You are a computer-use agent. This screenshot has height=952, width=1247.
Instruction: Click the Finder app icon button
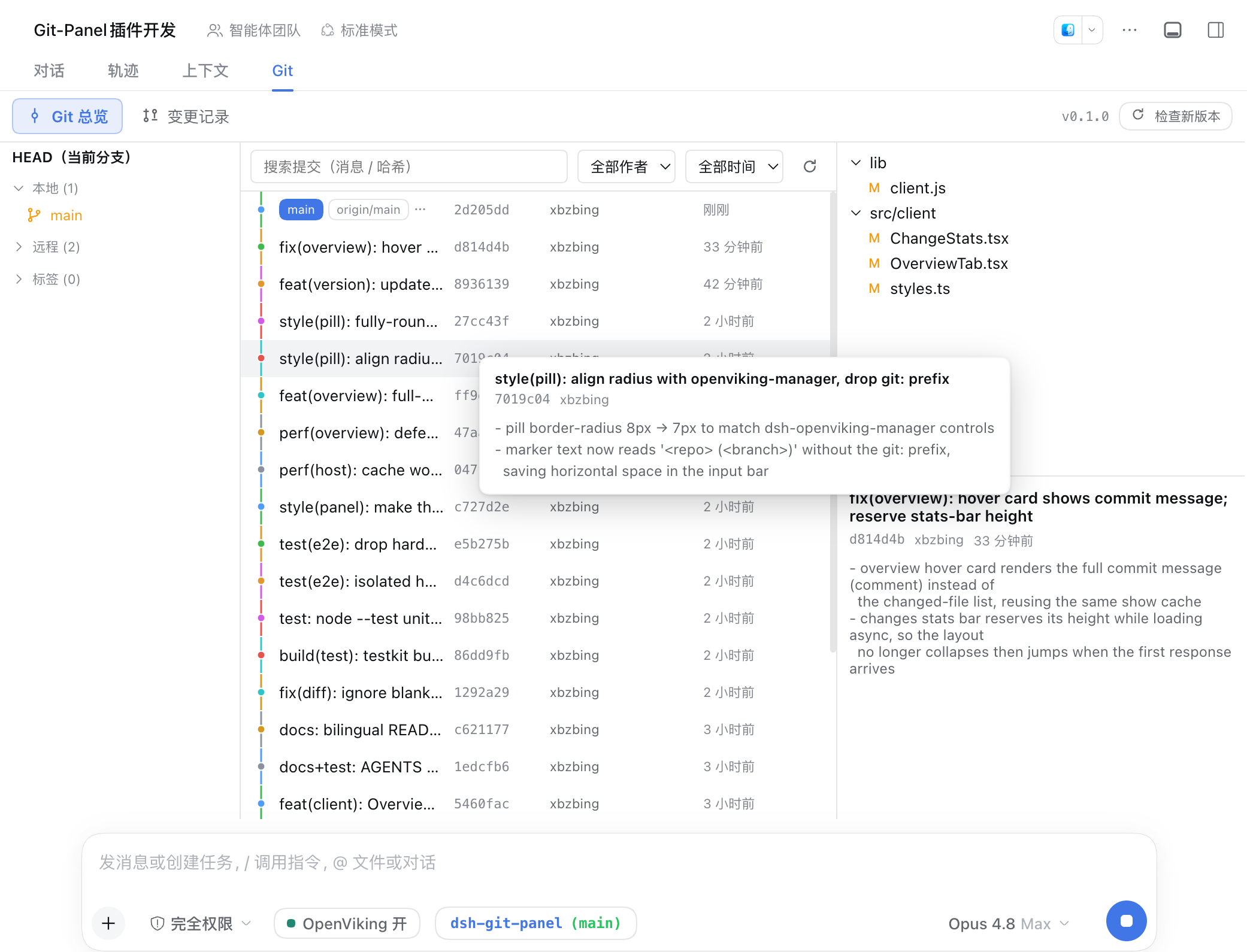click(1068, 30)
